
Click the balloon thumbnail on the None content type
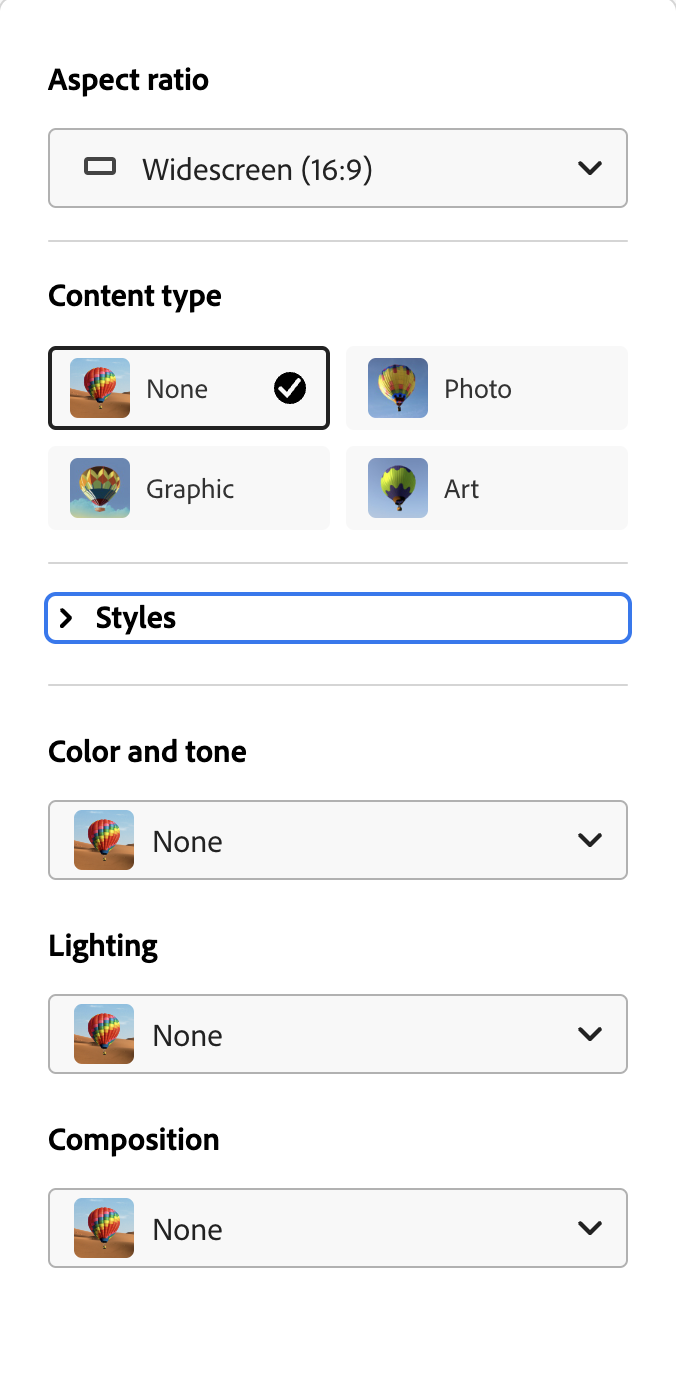click(x=100, y=388)
